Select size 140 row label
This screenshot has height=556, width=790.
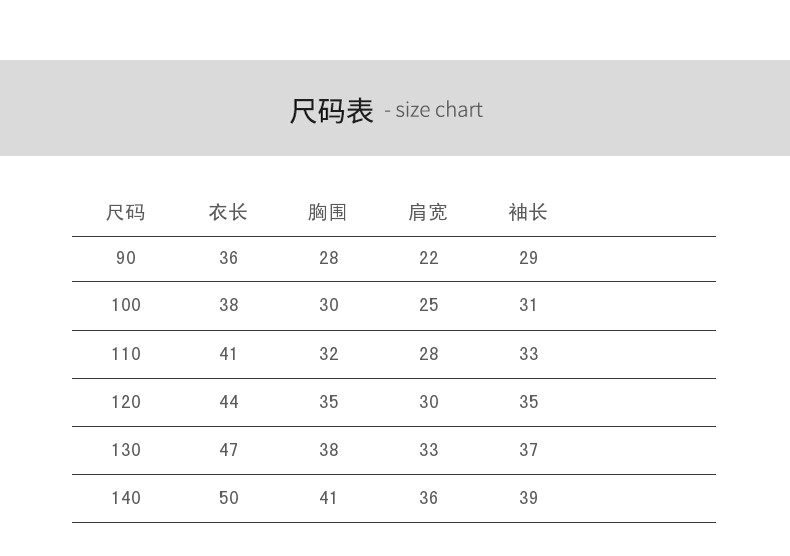[126, 498]
